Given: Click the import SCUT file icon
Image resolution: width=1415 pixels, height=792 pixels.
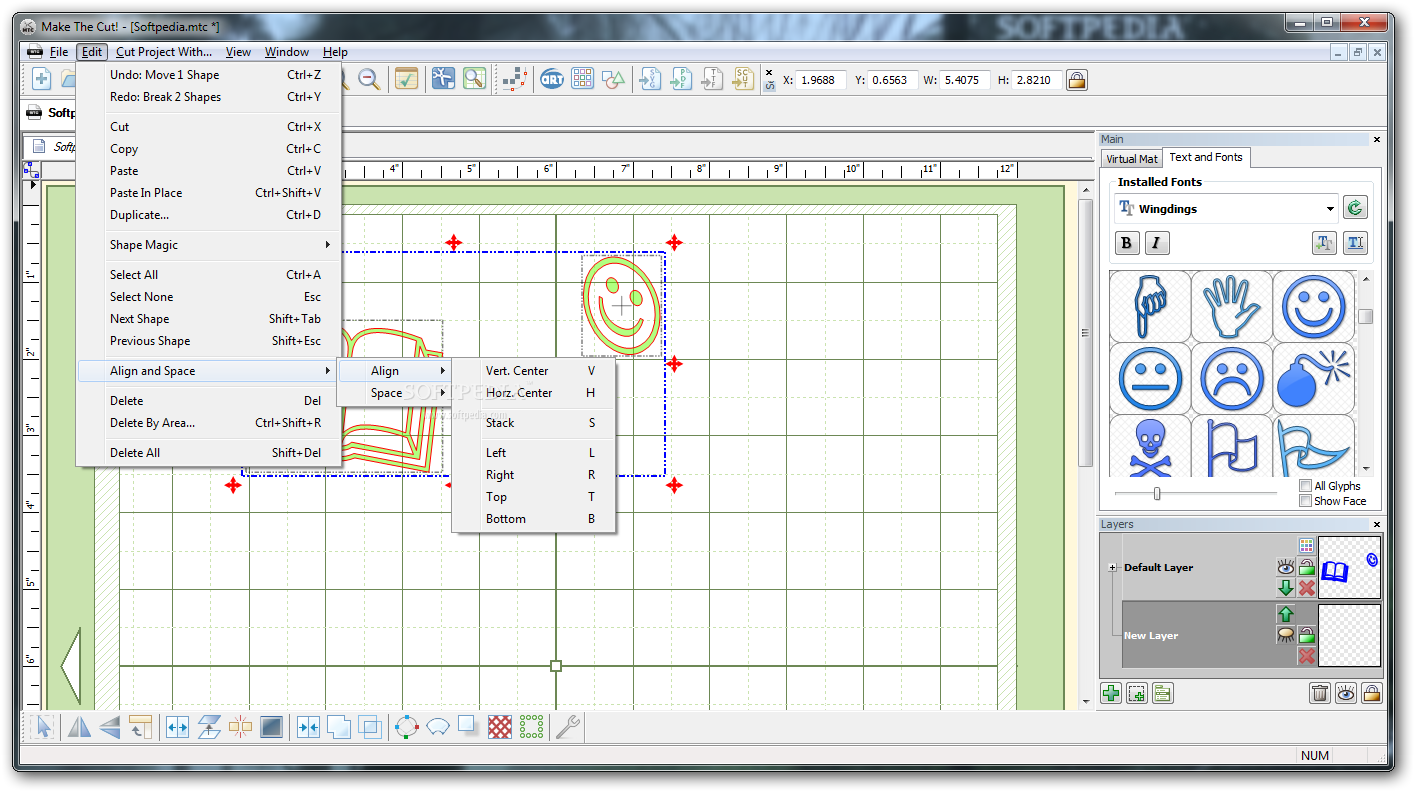Looking at the screenshot, I should click(743, 79).
